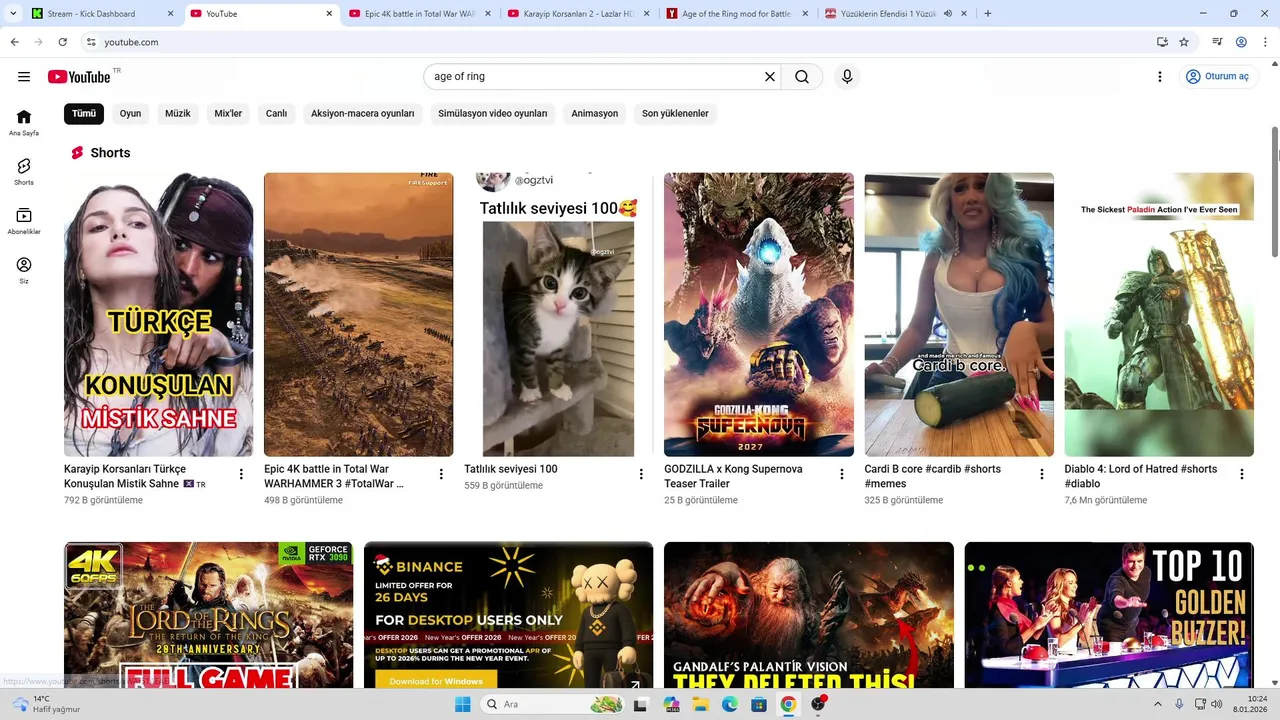Open title Cardi B core #cardib #shorts

coord(933,476)
